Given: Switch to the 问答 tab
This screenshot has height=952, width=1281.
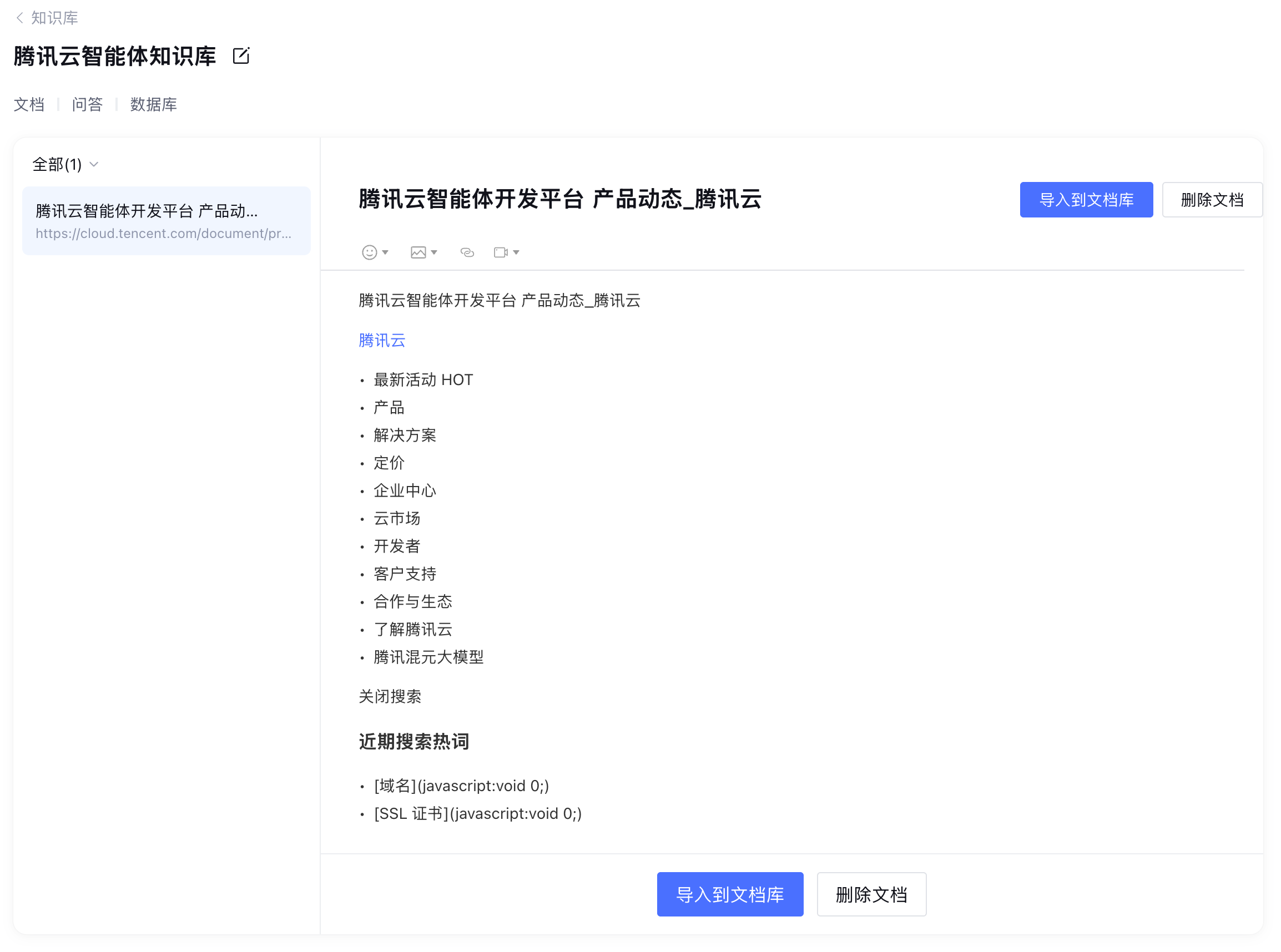Looking at the screenshot, I should (87, 104).
